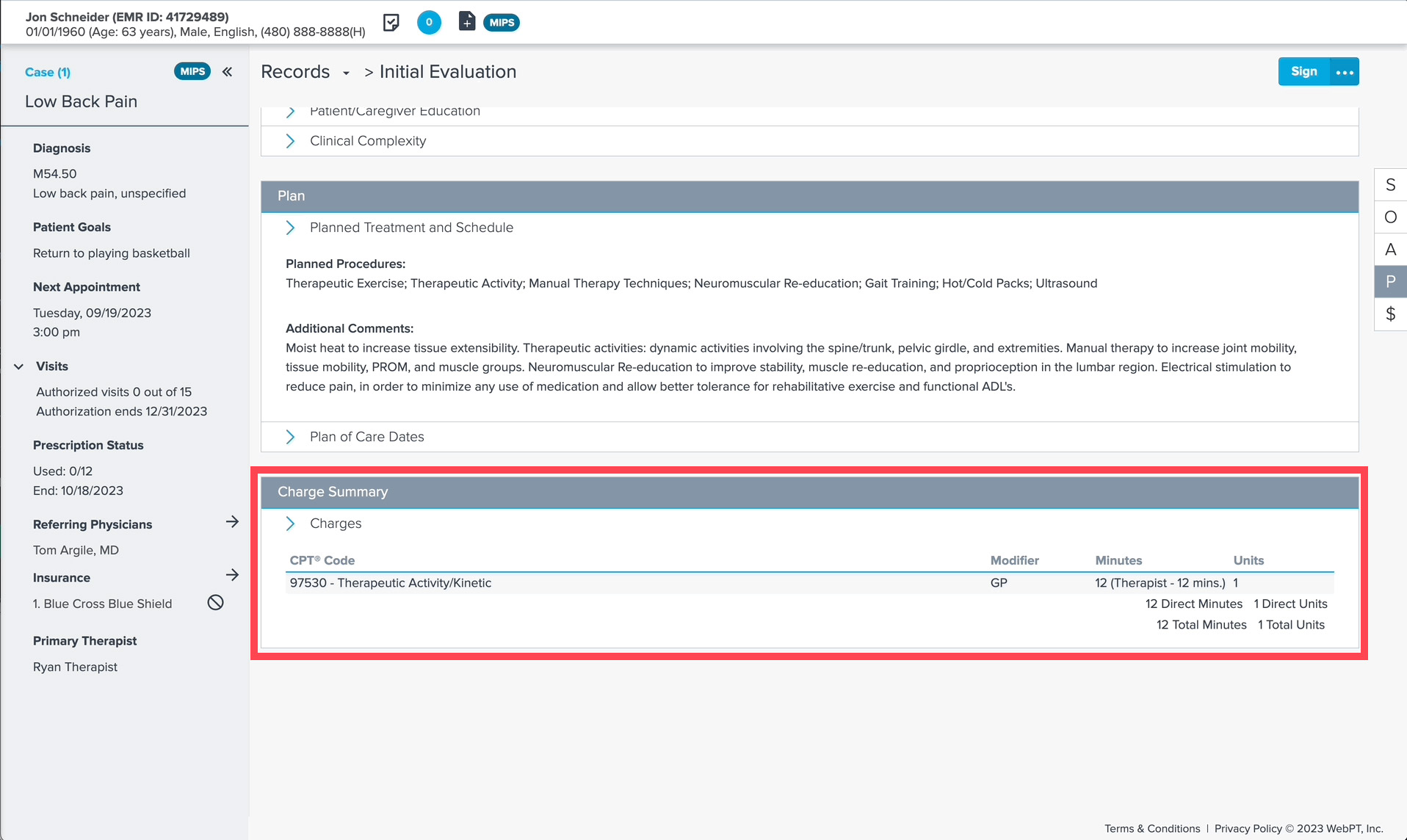Click the blue notification count badge
Viewport: 1407px width, 840px height.
click(x=429, y=22)
